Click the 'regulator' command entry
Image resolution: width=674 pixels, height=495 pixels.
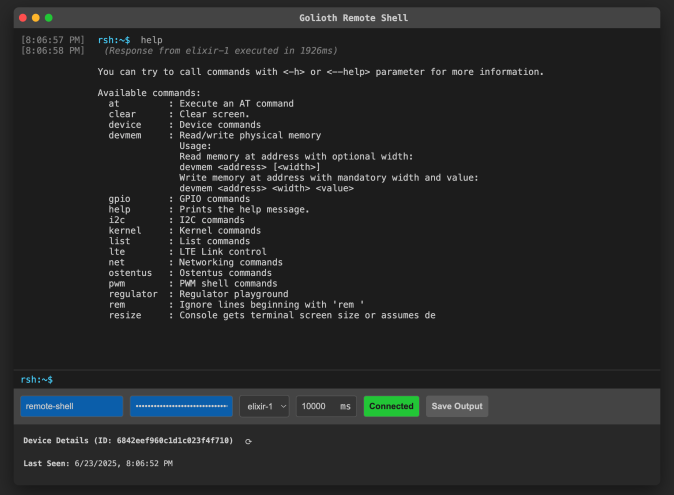click(133, 294)
